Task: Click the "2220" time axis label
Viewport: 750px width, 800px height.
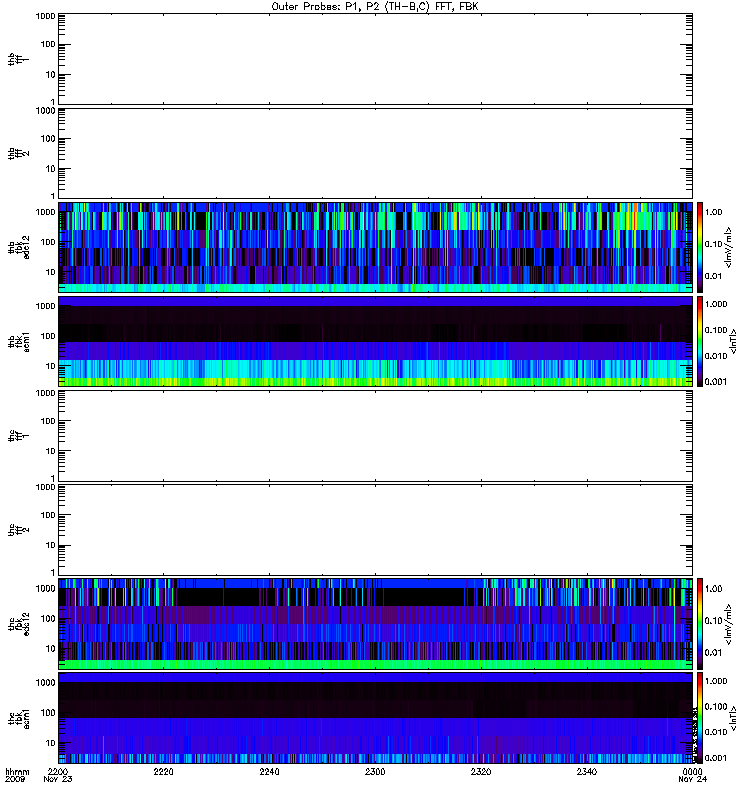Action: tap(163, 771)
